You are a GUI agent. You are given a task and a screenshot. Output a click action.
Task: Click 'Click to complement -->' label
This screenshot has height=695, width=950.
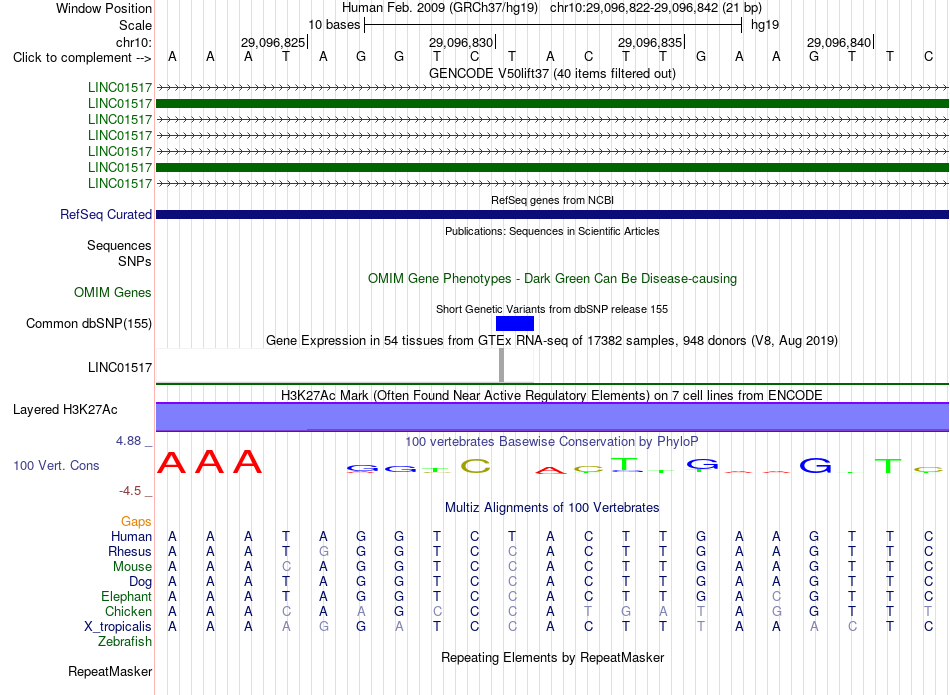(82, 58)
